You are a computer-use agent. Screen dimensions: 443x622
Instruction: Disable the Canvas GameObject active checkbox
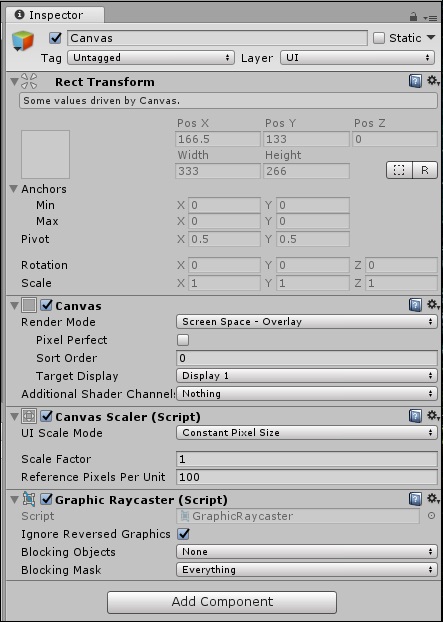[56, 38]
